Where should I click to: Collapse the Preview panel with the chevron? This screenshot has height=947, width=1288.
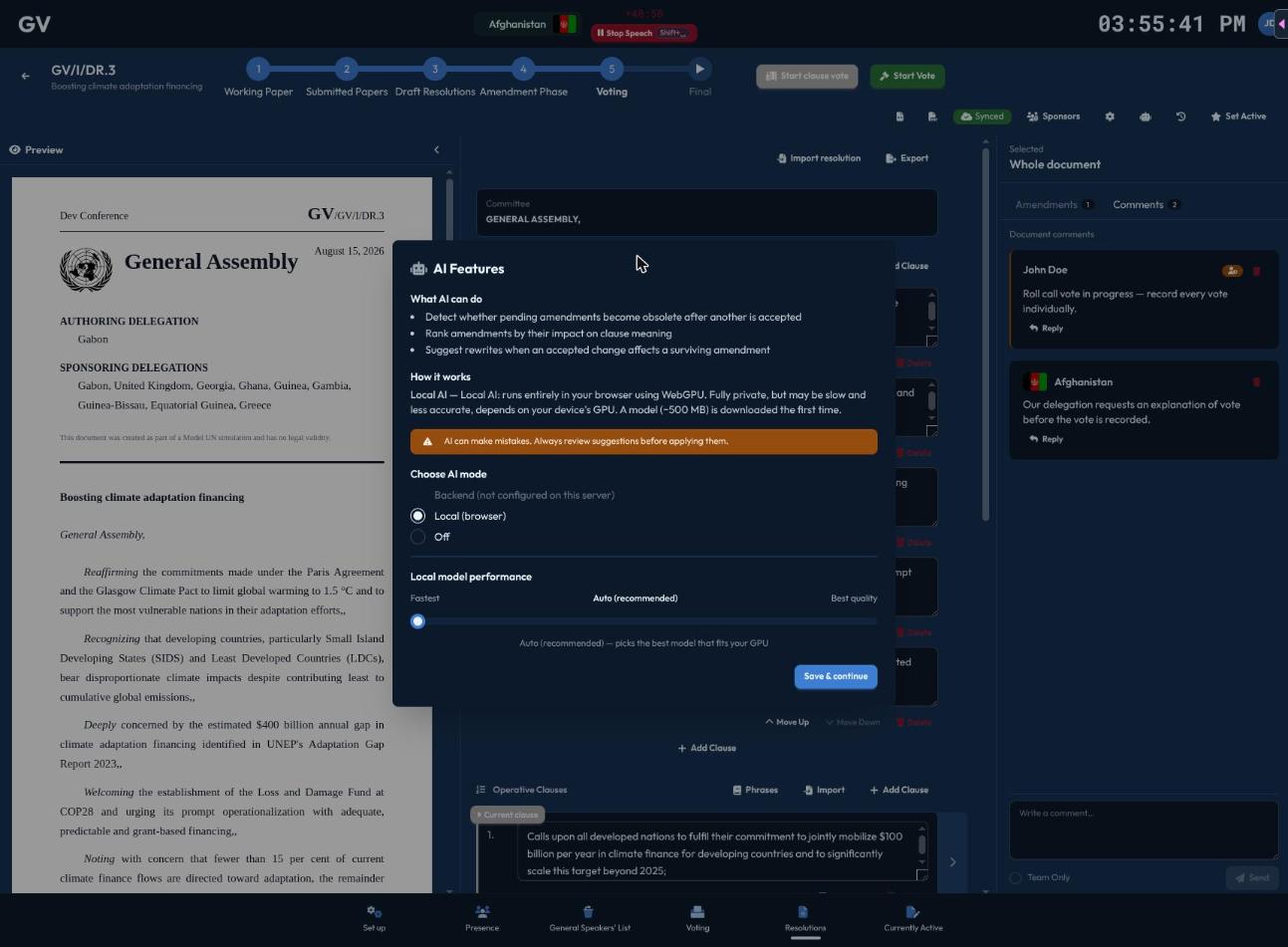click(436, 149)
